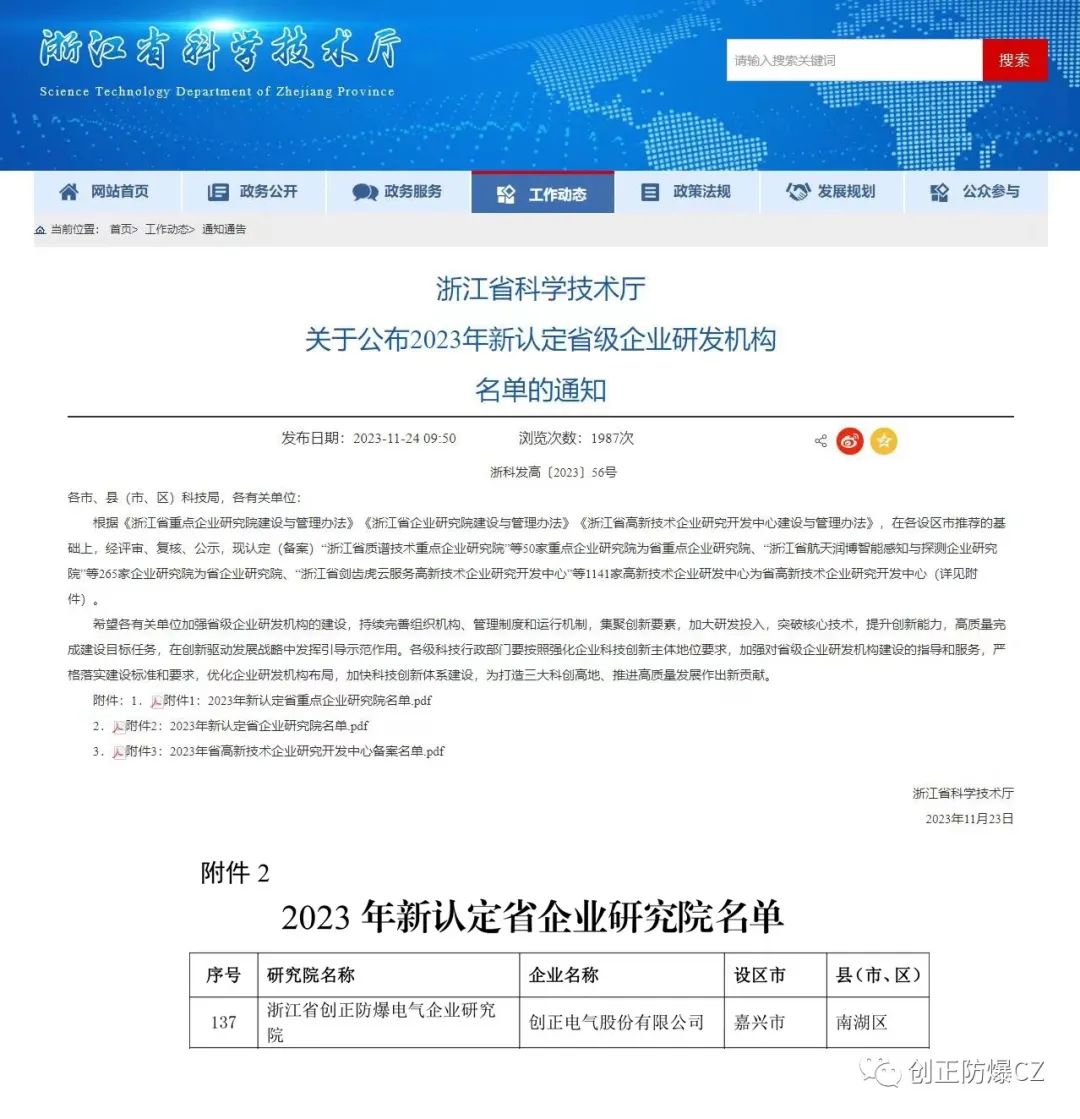Open the 政务公开 navigation tab
1080x1119 pixels.
click(253, 192)
